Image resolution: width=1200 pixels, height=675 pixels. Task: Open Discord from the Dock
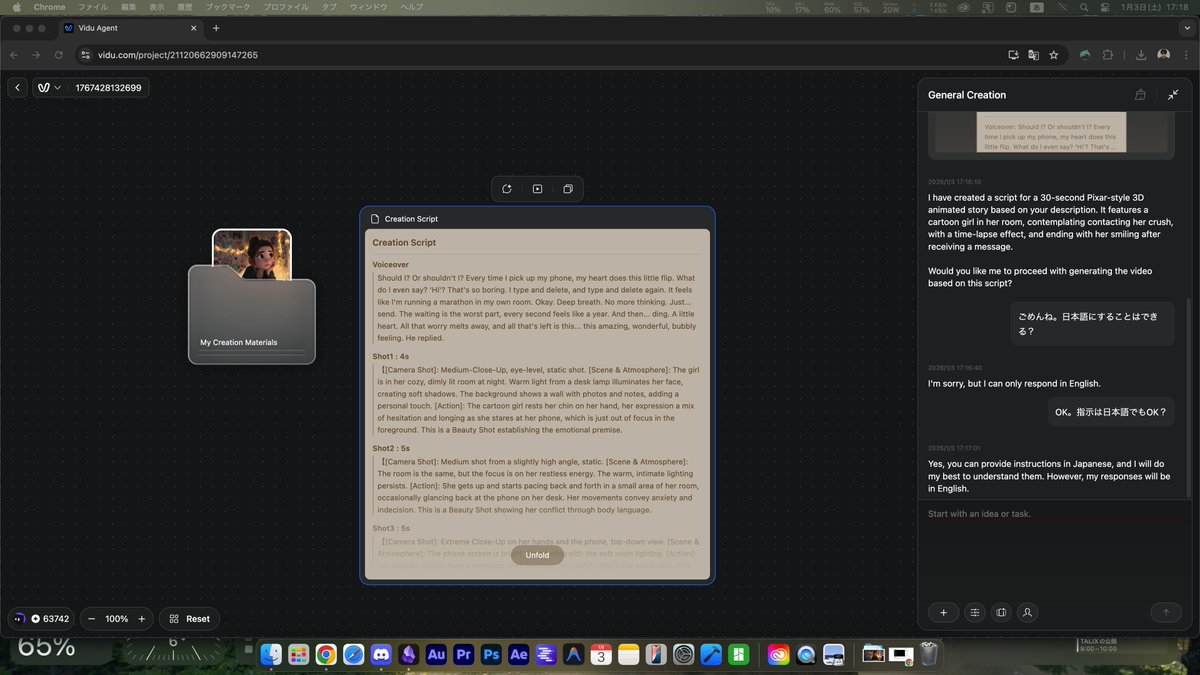[380, 655]
